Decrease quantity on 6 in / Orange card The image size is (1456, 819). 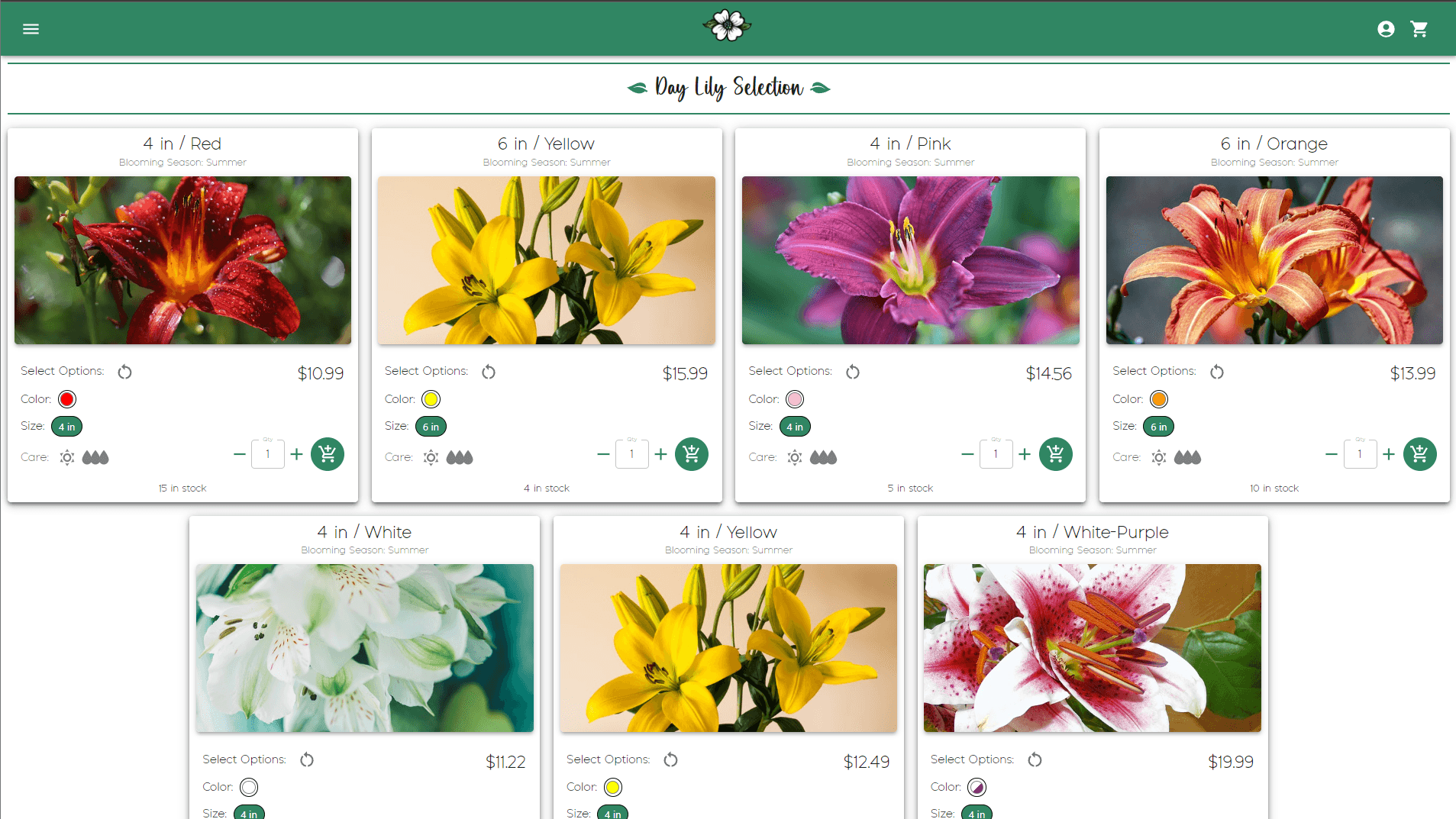click(x=1332, y=454)
